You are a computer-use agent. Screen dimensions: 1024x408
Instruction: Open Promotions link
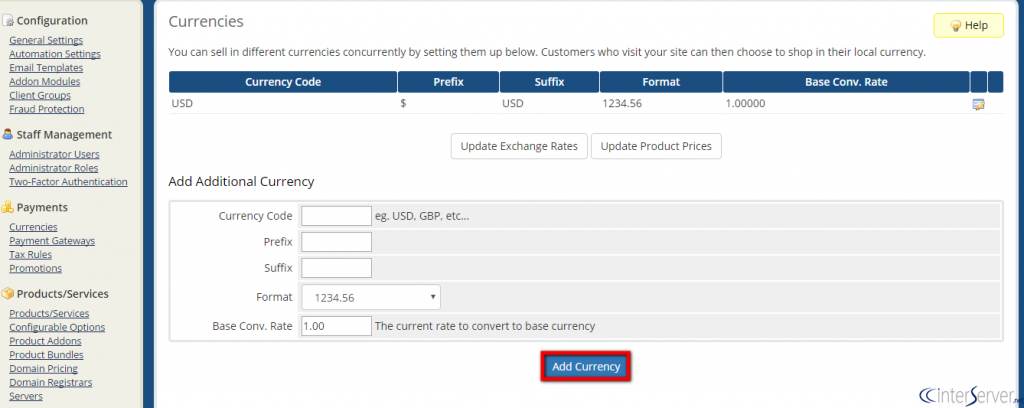[35, 268]
